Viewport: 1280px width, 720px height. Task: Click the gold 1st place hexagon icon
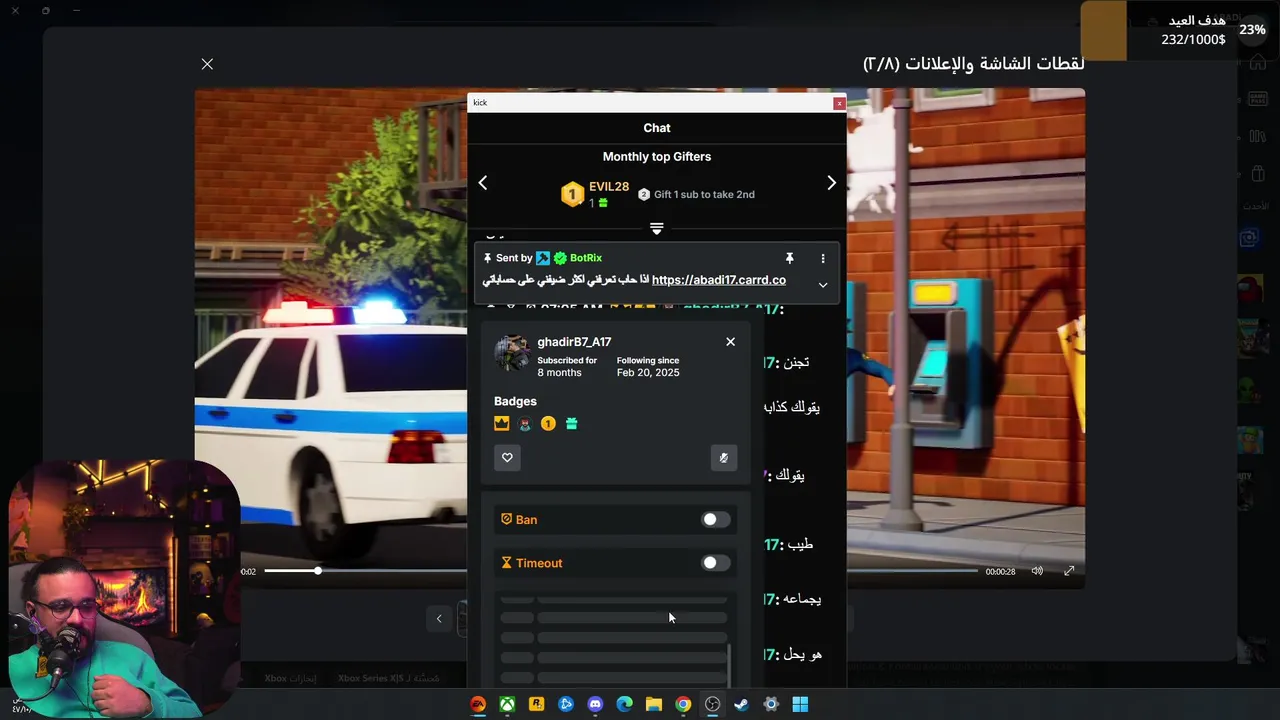(572, 194)
